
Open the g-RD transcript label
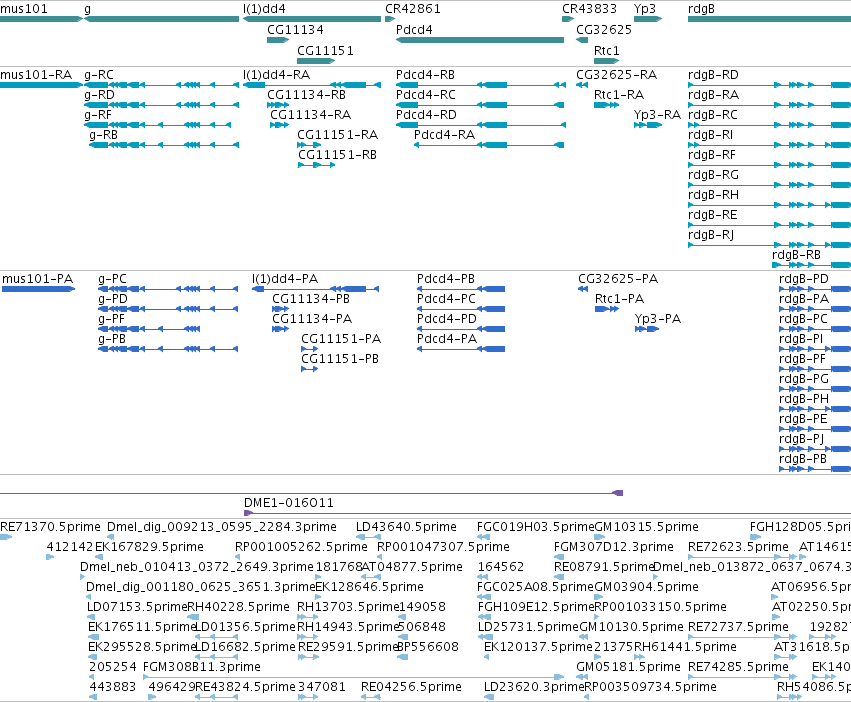point(99,94)
